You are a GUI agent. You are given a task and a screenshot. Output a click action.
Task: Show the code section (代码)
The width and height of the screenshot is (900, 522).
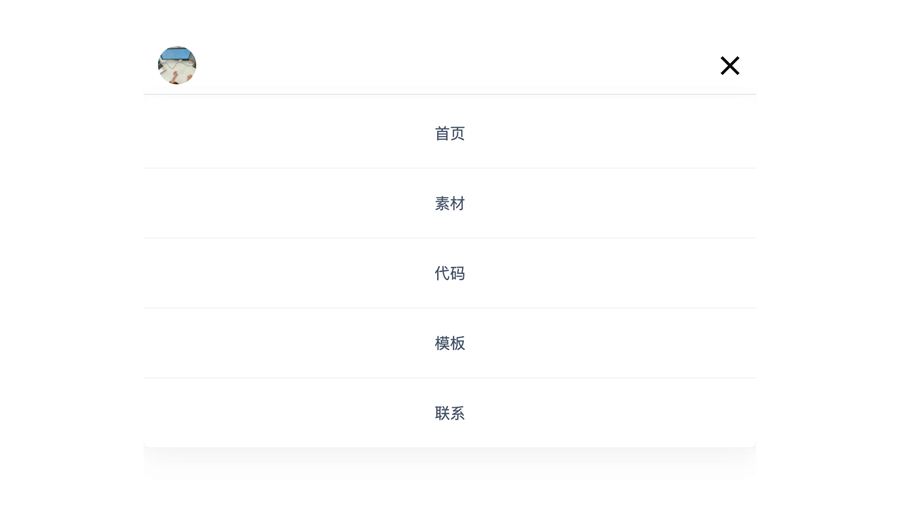(450, 273)
